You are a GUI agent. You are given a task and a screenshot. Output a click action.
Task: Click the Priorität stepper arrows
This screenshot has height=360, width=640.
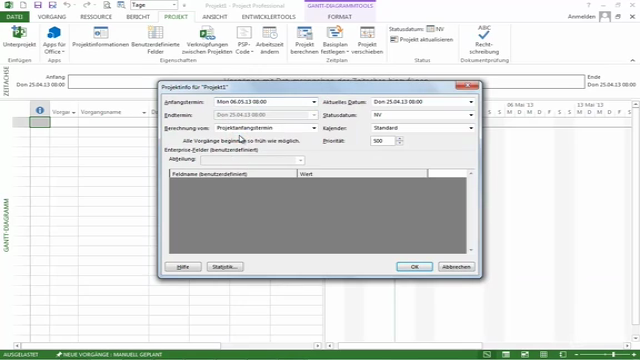[400, 141]
